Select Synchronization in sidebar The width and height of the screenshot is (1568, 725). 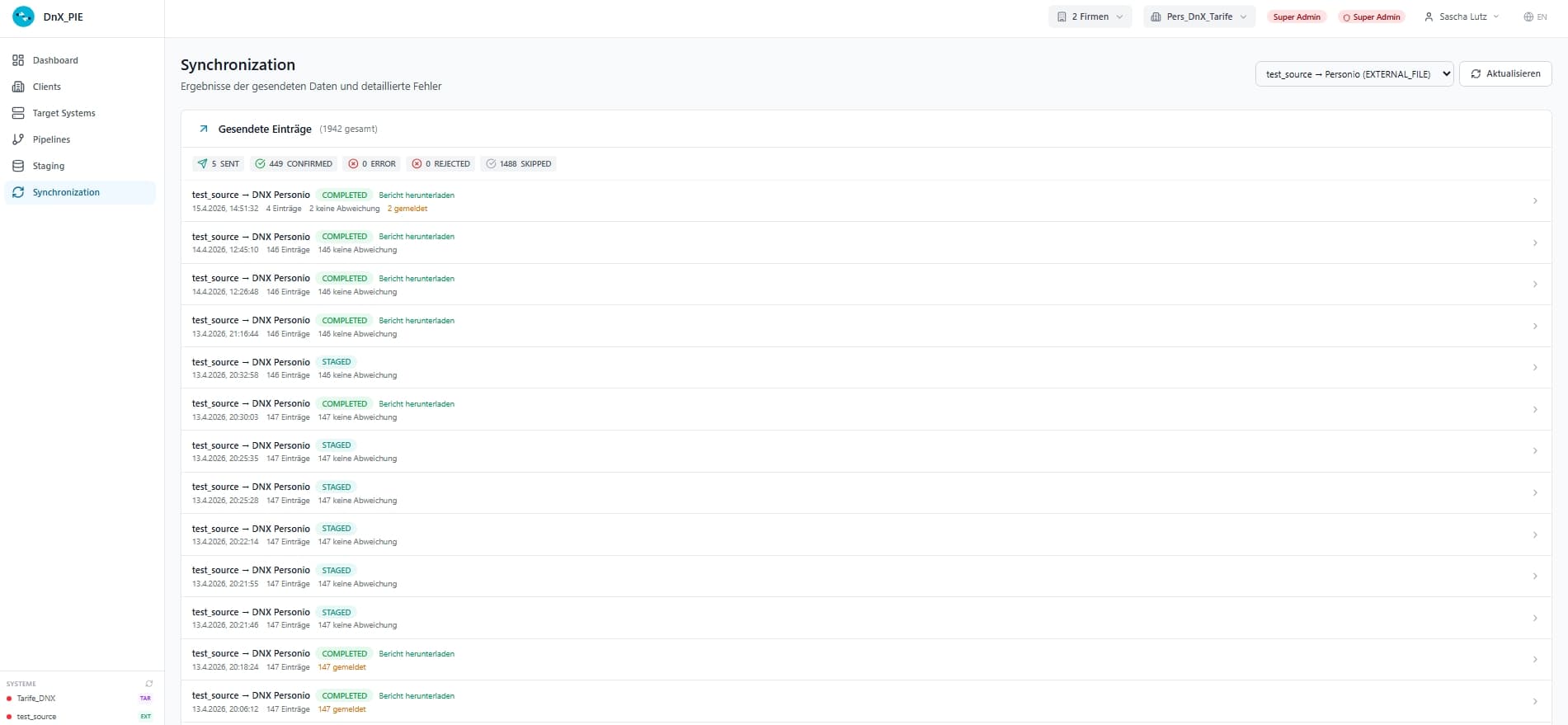[x=80, y=192]
